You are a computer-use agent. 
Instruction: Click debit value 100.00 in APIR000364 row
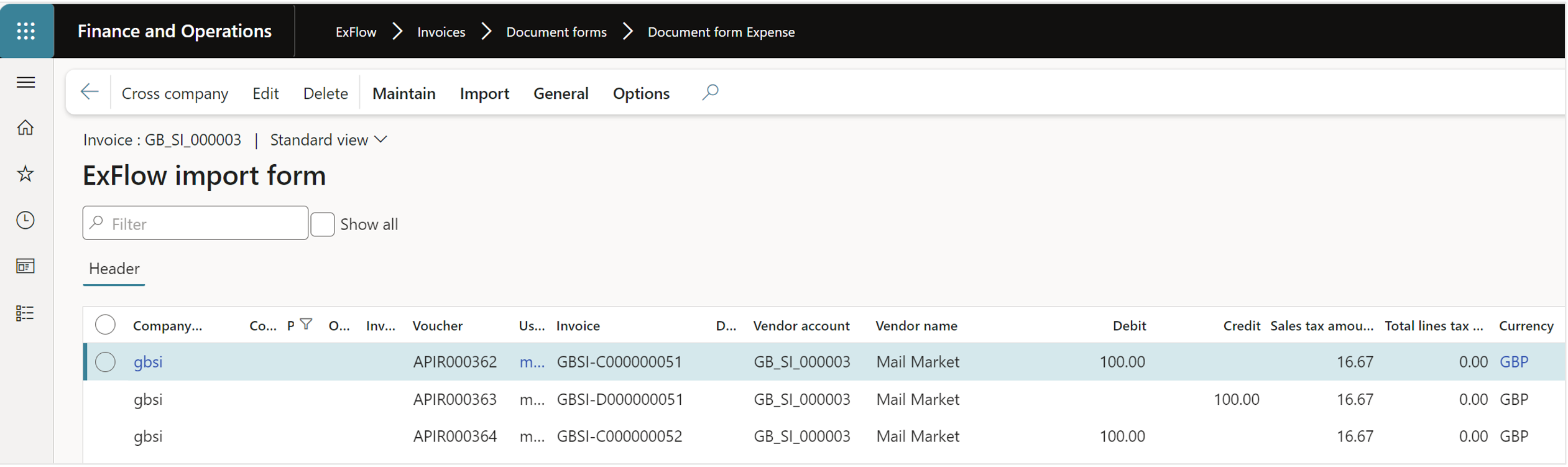coord(1122,437)
